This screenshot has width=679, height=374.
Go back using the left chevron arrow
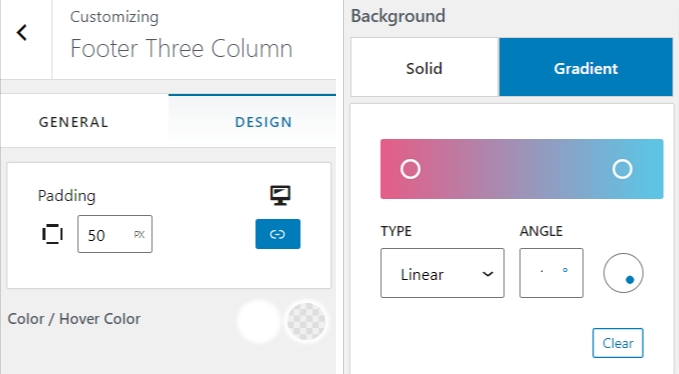point(22,32)
